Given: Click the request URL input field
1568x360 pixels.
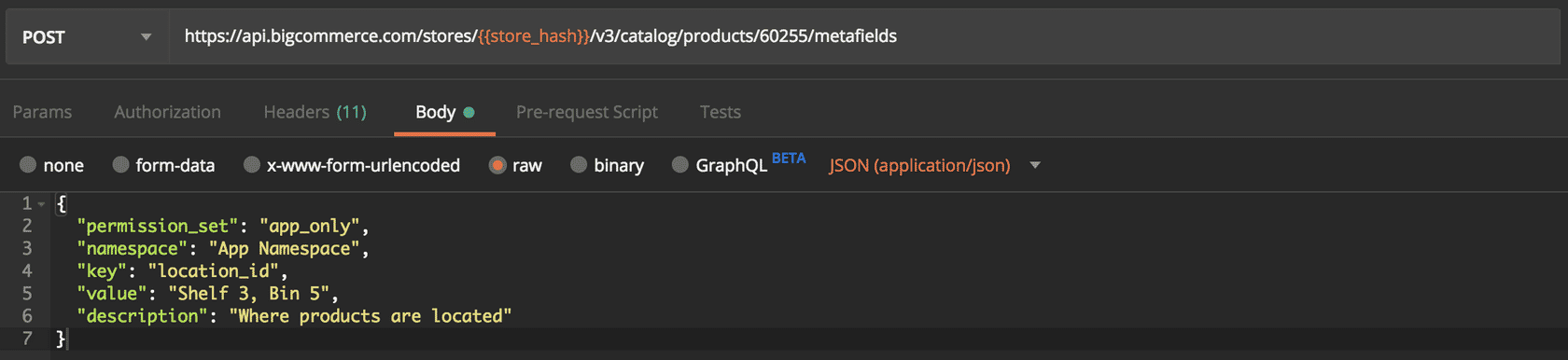Looking at the screenshot, I should click(863, 37).
